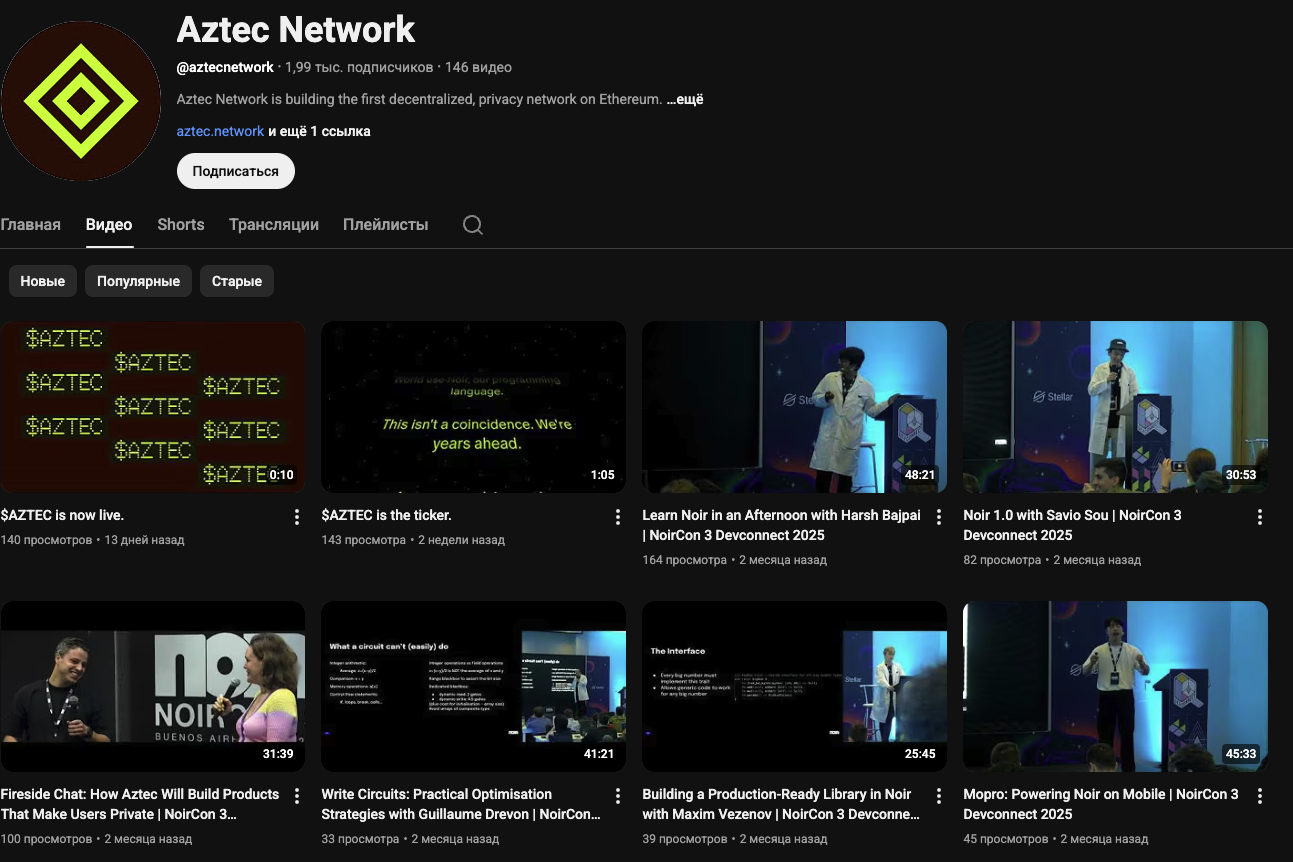This screenshot has width=1293, height=862.
Task: Switch to the Shorts tab
Action: (x=180, y=225)
